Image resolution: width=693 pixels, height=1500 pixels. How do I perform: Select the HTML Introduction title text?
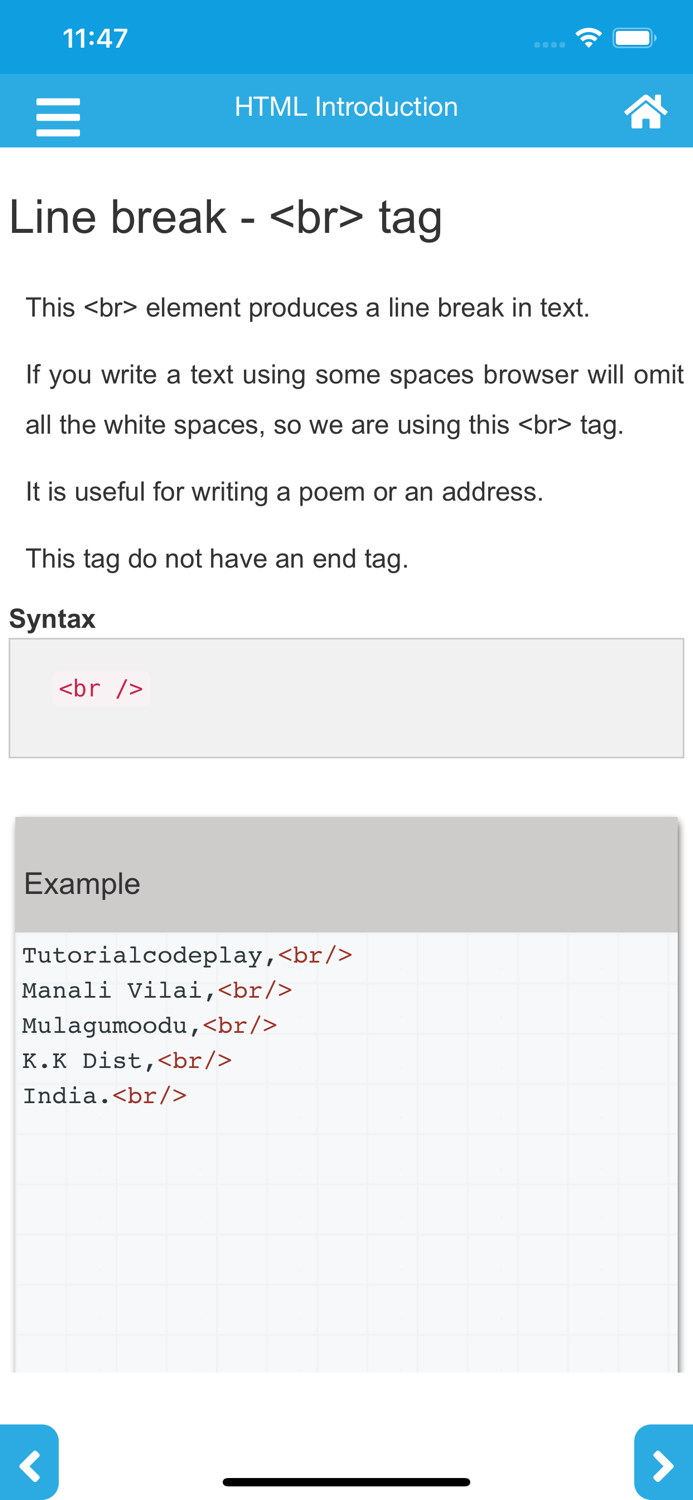click(346, 106)
